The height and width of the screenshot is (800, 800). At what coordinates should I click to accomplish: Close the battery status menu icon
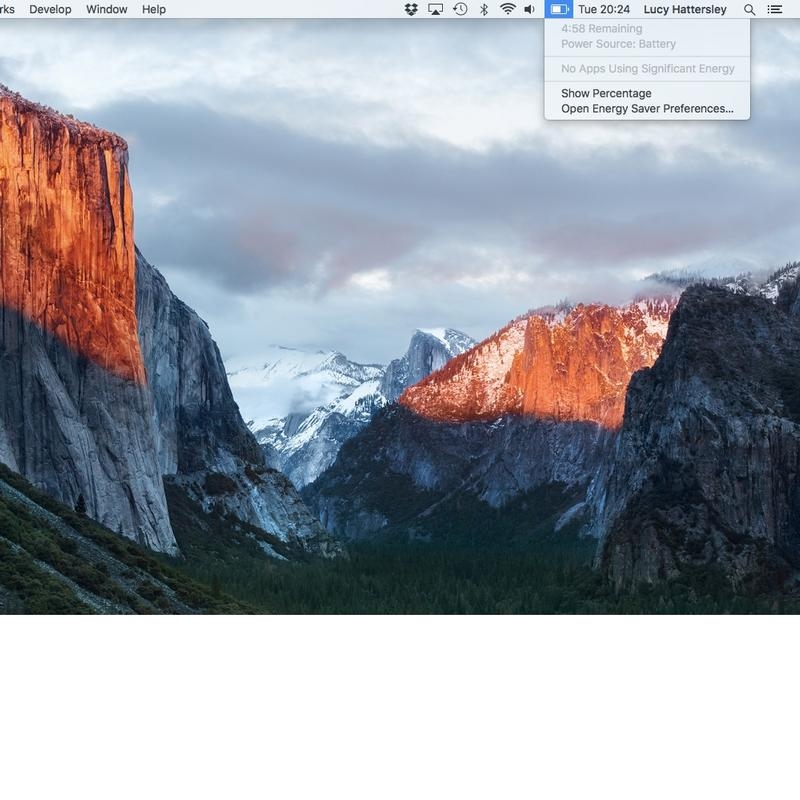pos(559,9)
